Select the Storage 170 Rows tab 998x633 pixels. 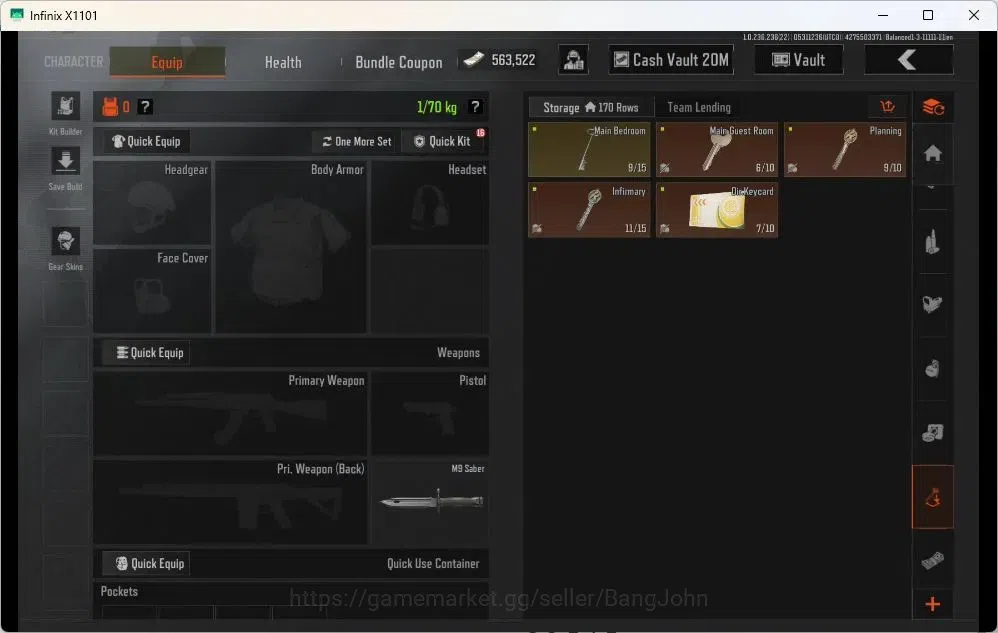pyautogui.click(x=591, y=108)
